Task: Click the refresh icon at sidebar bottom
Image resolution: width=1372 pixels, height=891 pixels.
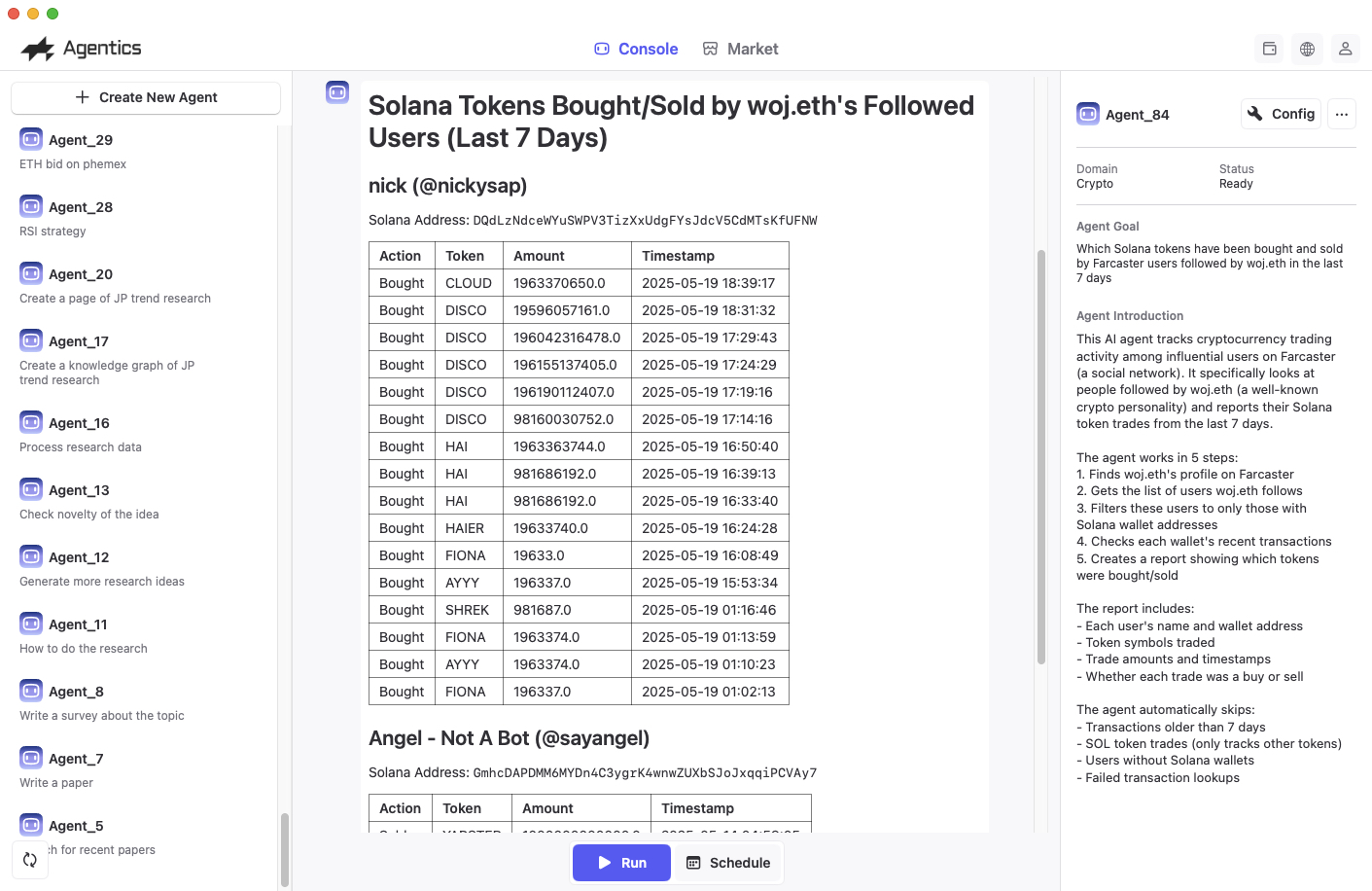Action: click(x=30, y=860)
